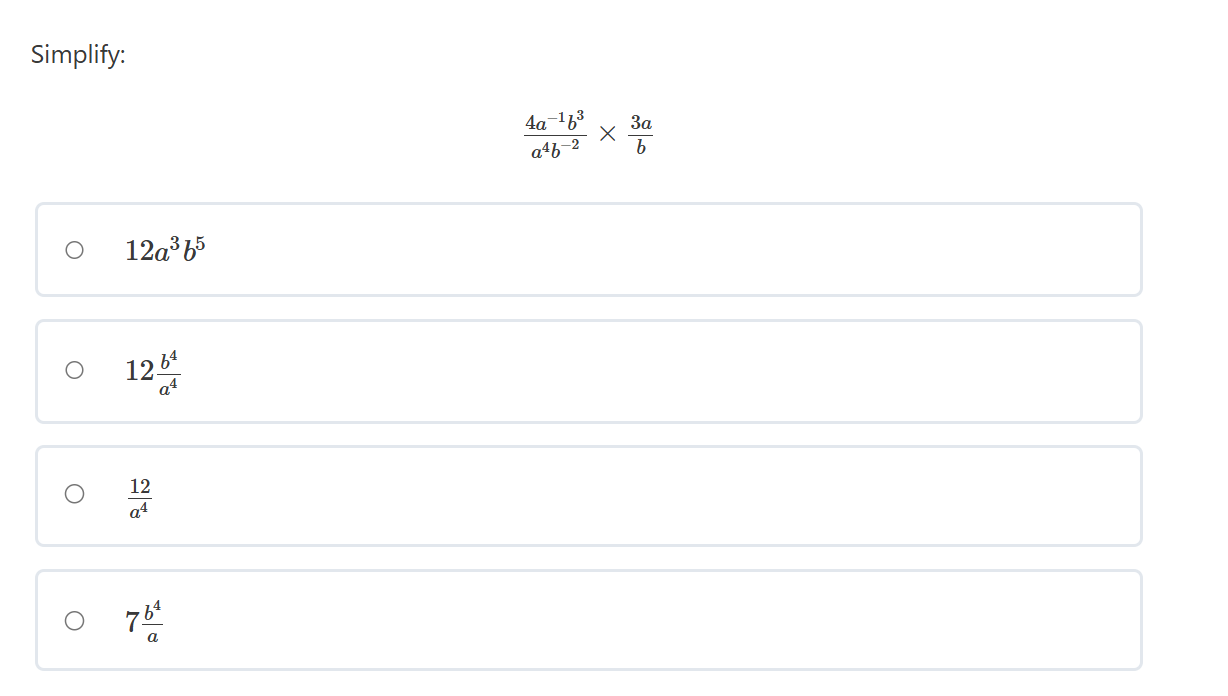Click the bottom answer choice text 7b⁴/a

pyautogui.click(x=143, y=620)
